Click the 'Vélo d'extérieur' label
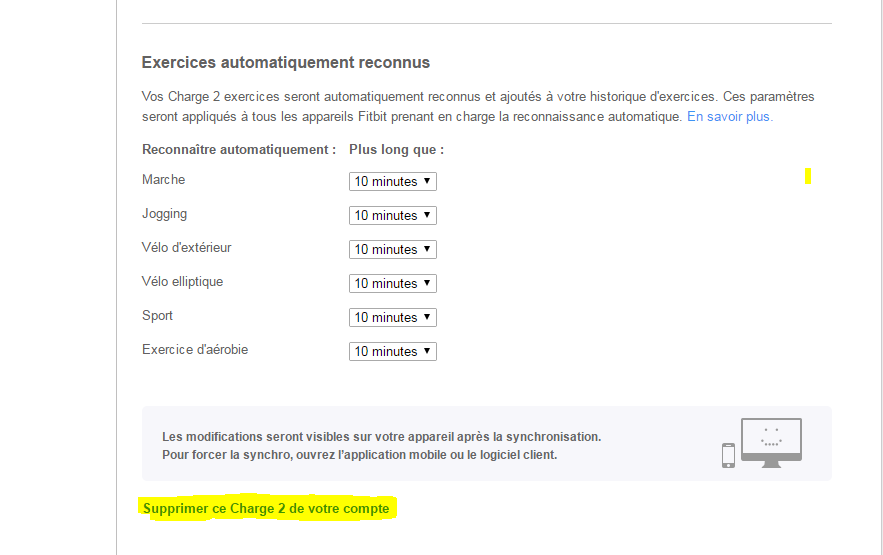The width and height of the screenshot is (883, 555). tap(187, 248)
